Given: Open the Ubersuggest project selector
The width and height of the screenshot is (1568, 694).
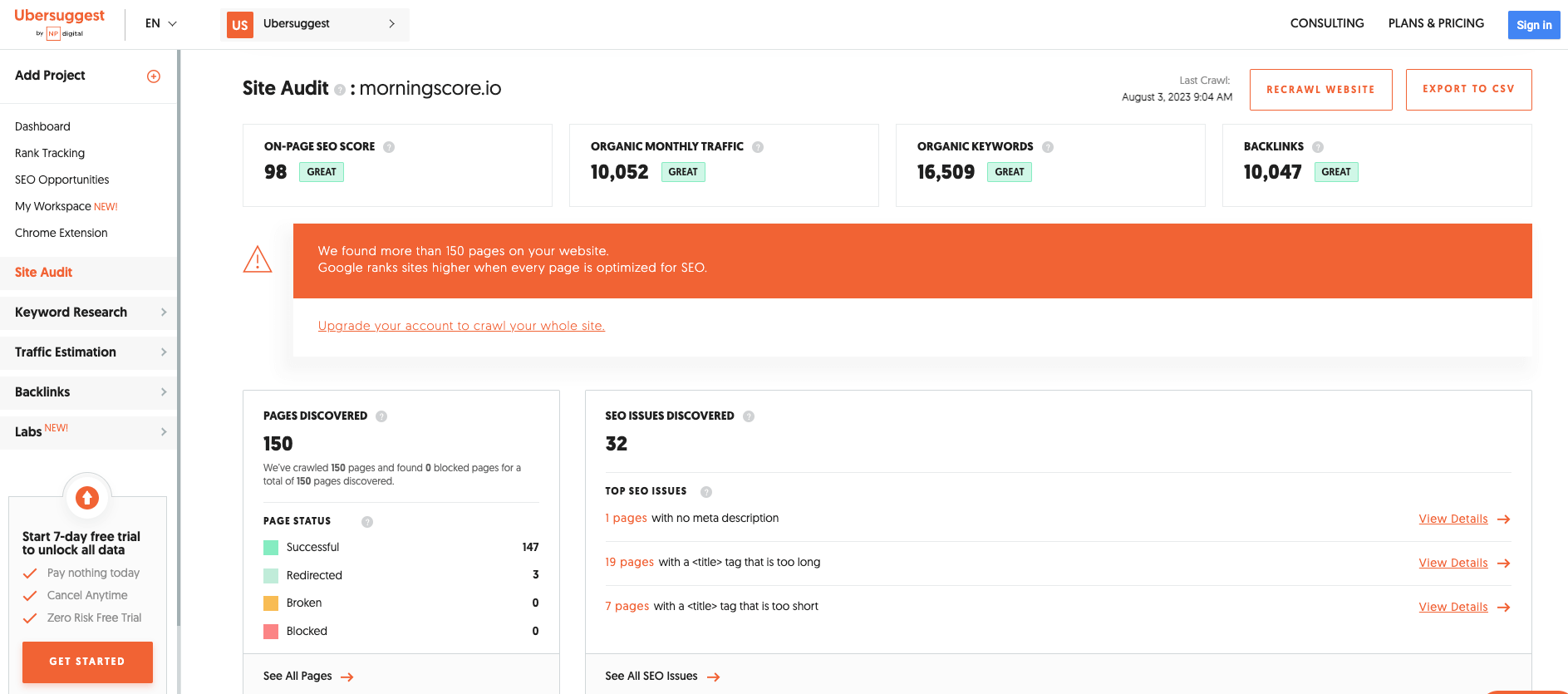Looking at the screenshot, I should (315, 25).
